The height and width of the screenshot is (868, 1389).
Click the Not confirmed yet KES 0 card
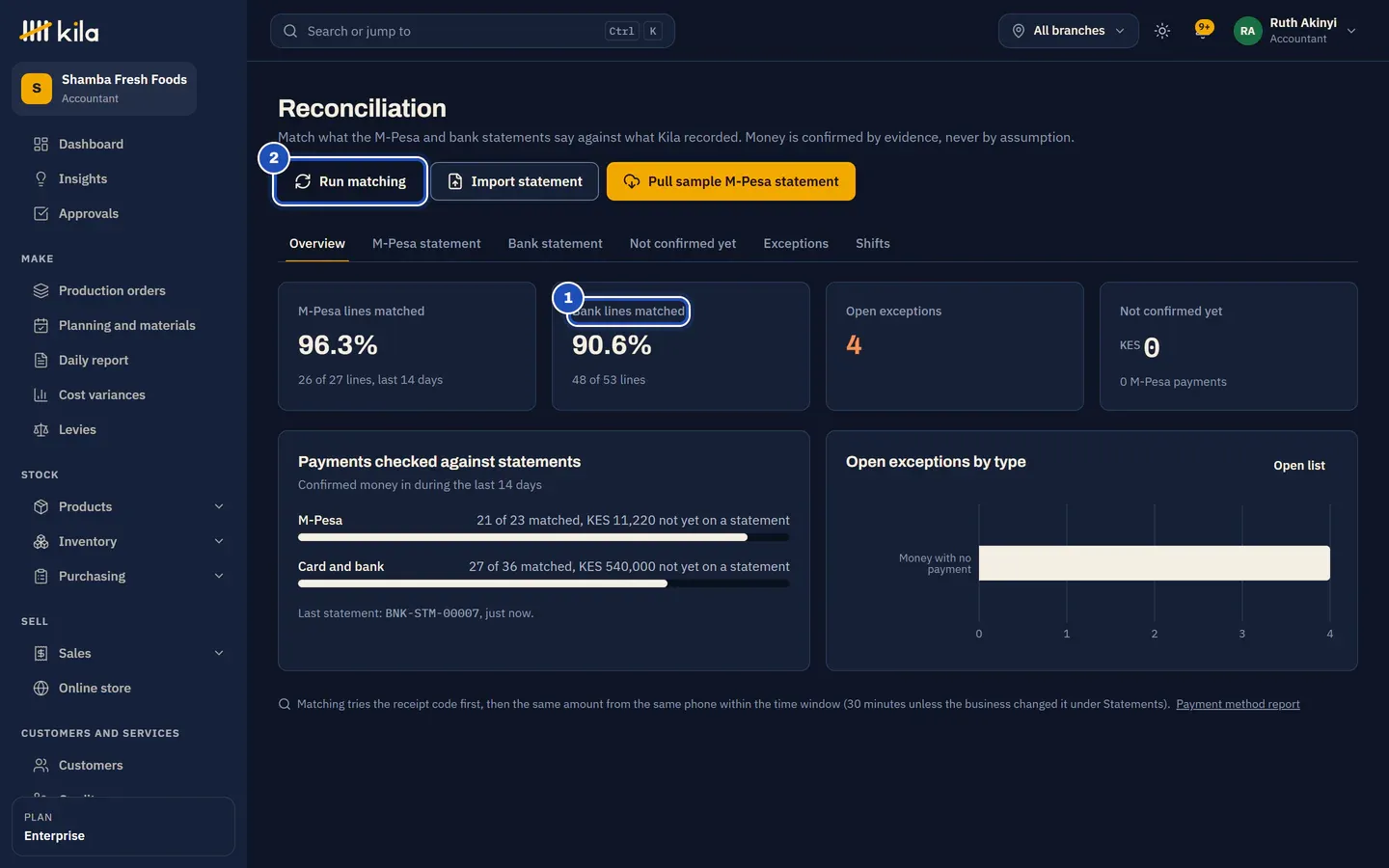pyautogui.click(x=1229, y=346)
